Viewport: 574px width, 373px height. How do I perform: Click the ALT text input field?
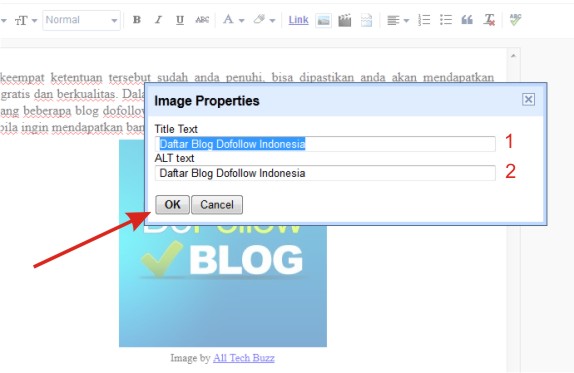point(325,173)
